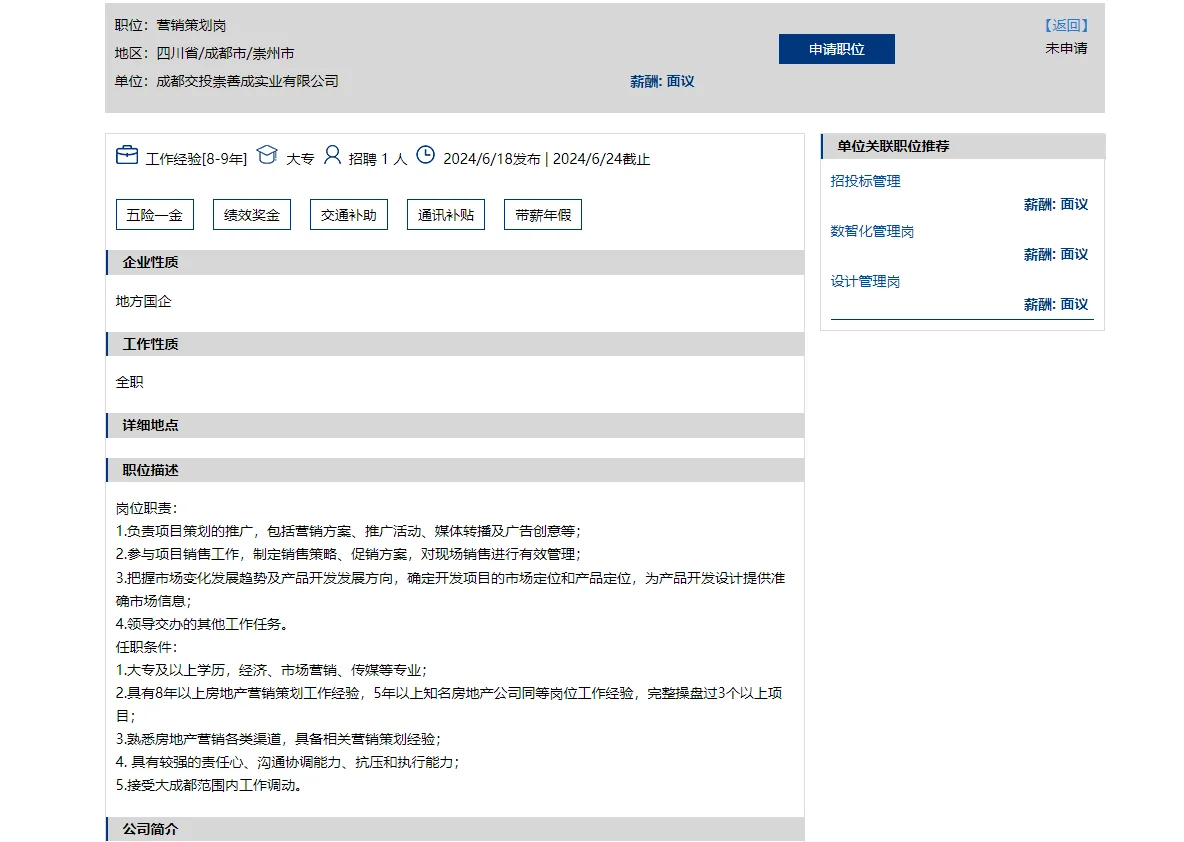Select the 五险一金 benefit tag

tap(154, 214)
